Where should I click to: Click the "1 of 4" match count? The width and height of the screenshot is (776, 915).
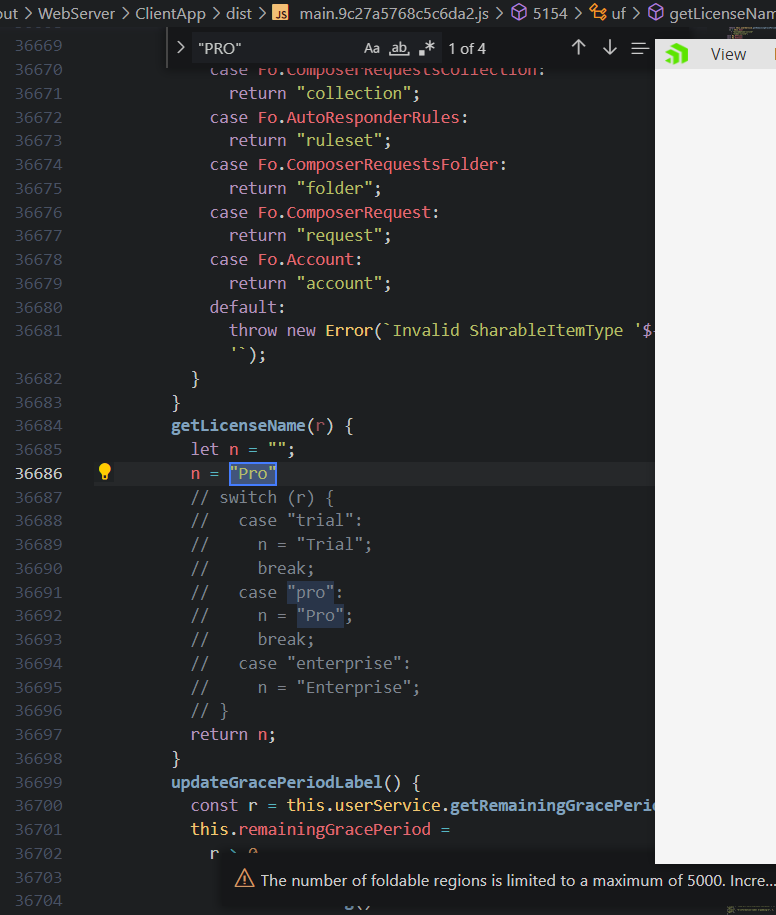(x=467, y=48)
